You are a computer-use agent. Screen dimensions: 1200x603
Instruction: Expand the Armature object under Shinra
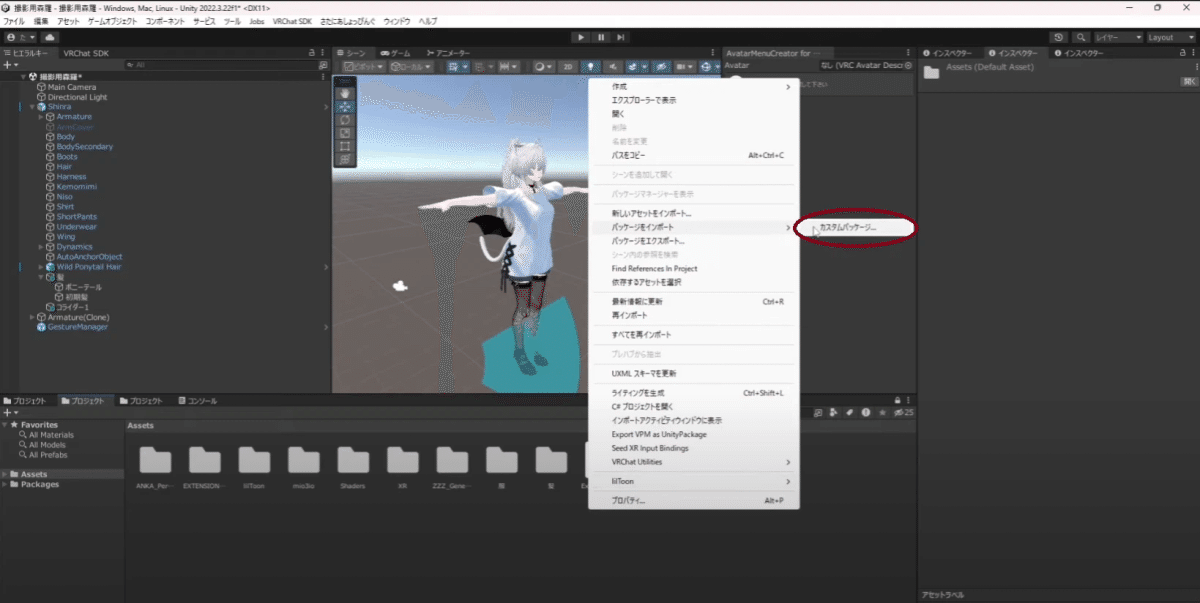tap(41, 117)
